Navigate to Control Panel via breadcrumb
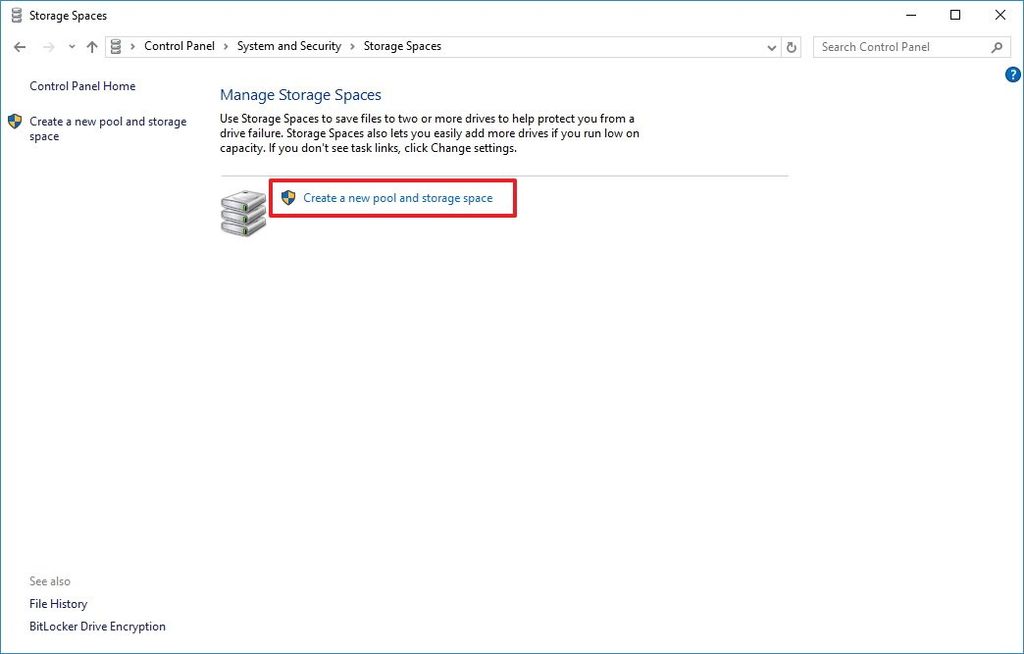 click(180, 46)
